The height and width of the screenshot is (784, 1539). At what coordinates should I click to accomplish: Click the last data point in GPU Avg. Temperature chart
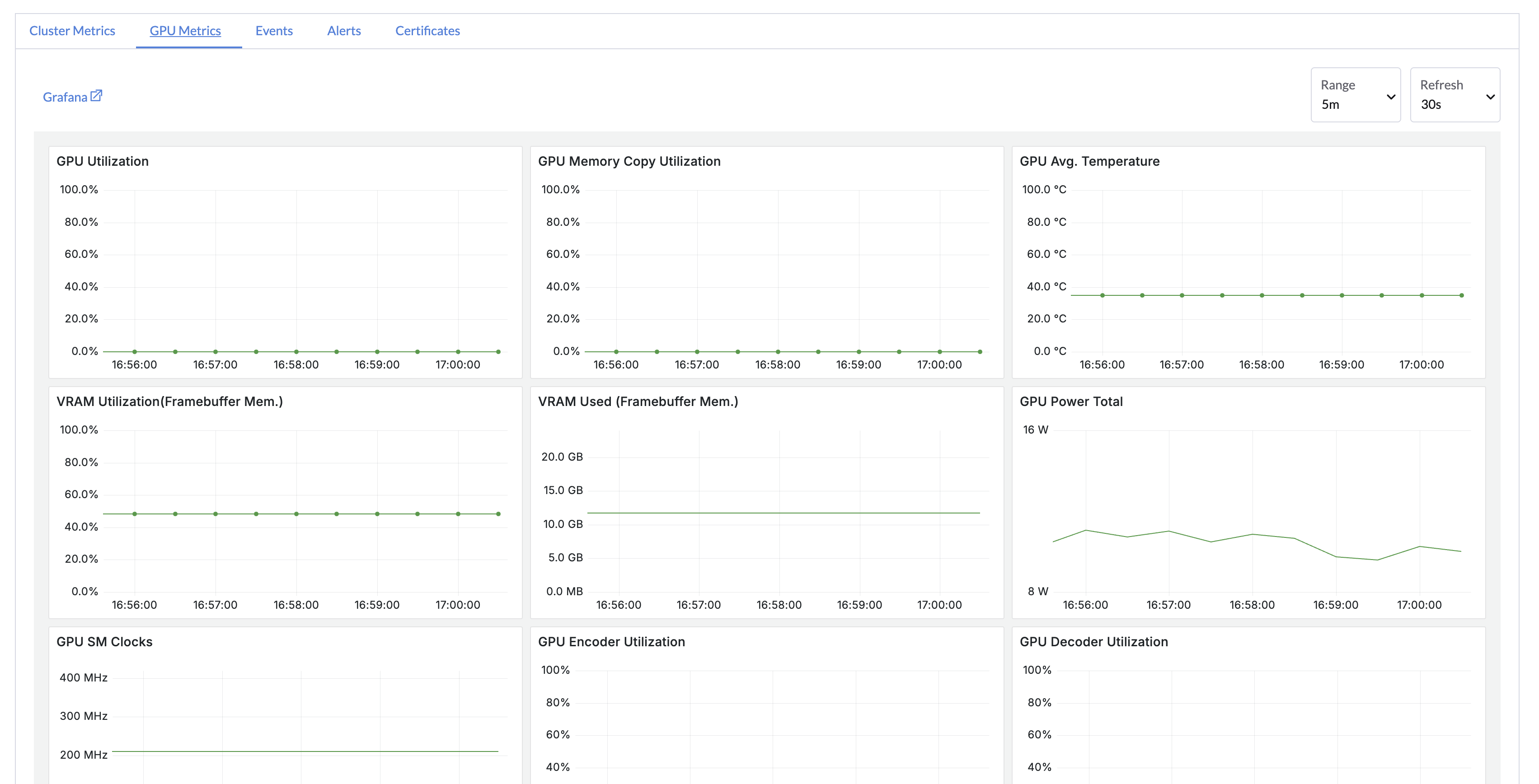coord(1461,295)
